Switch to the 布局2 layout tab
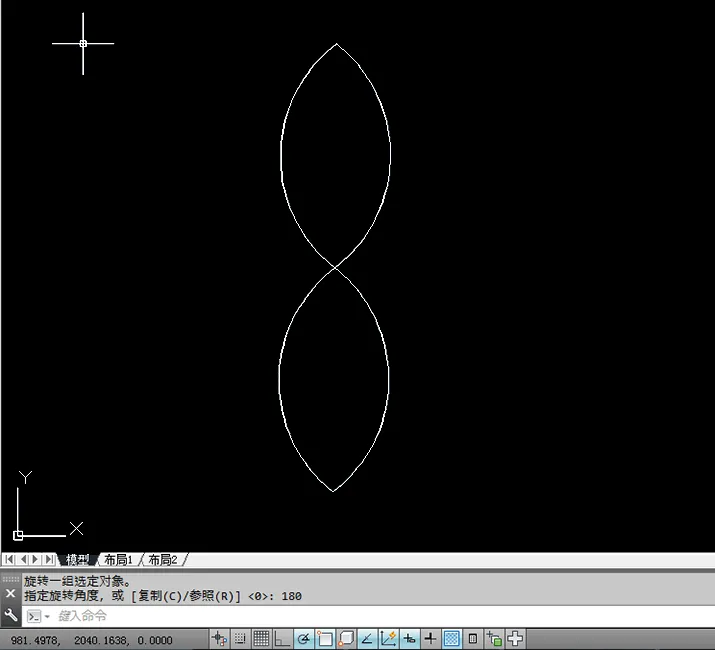This screenshot has height=650, width=715. click(163, 560)
